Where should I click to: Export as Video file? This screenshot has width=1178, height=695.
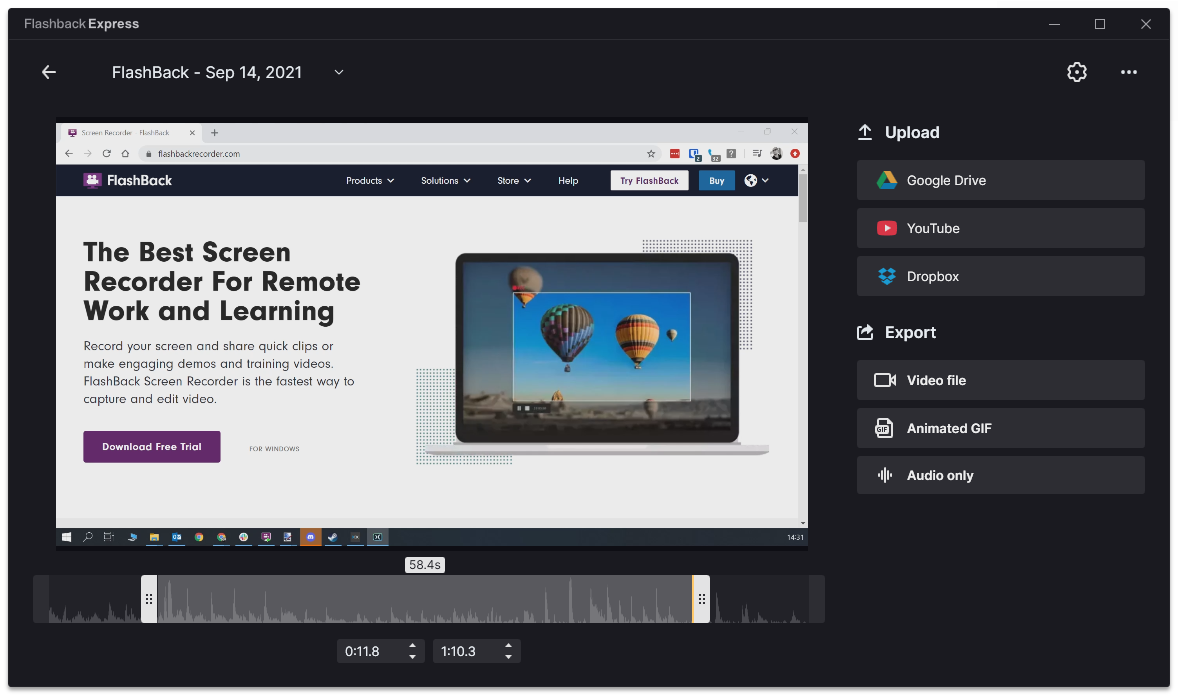tap(1000, 380)
